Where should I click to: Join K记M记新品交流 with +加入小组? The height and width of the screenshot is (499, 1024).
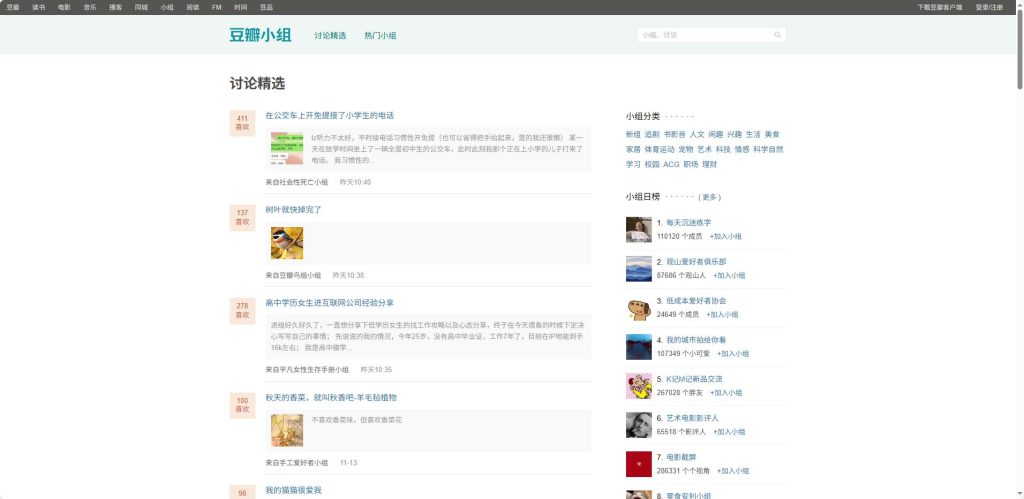(726, 393)
